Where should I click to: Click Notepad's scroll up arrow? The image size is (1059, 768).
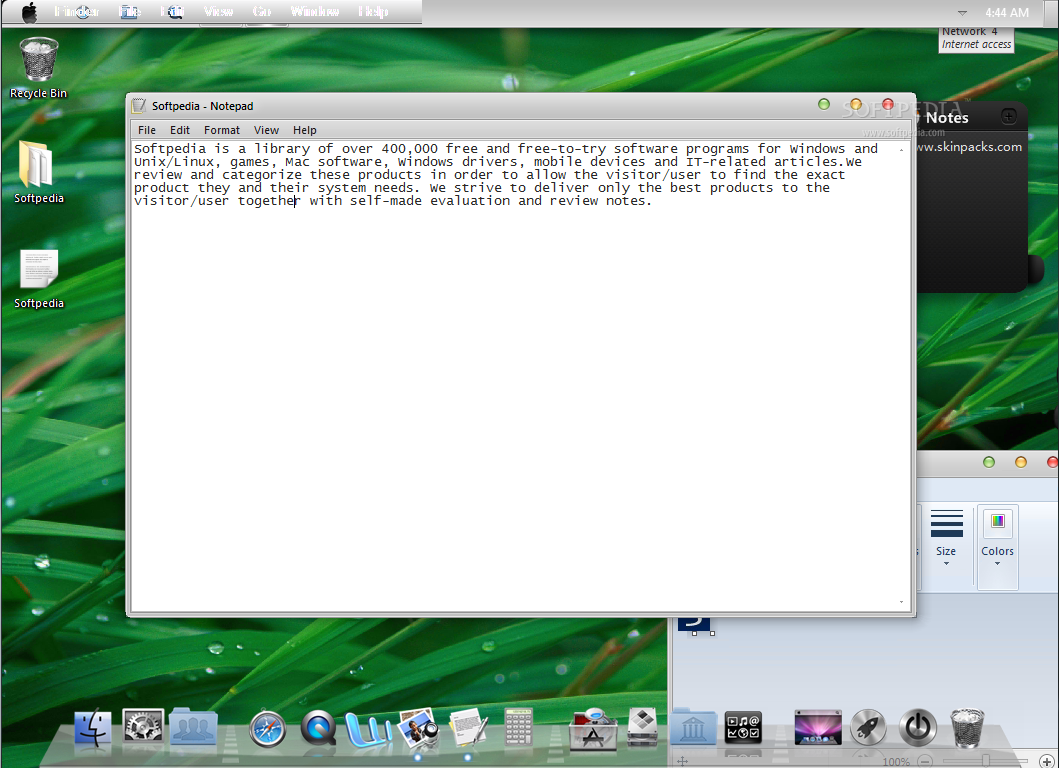coord(902,150)
